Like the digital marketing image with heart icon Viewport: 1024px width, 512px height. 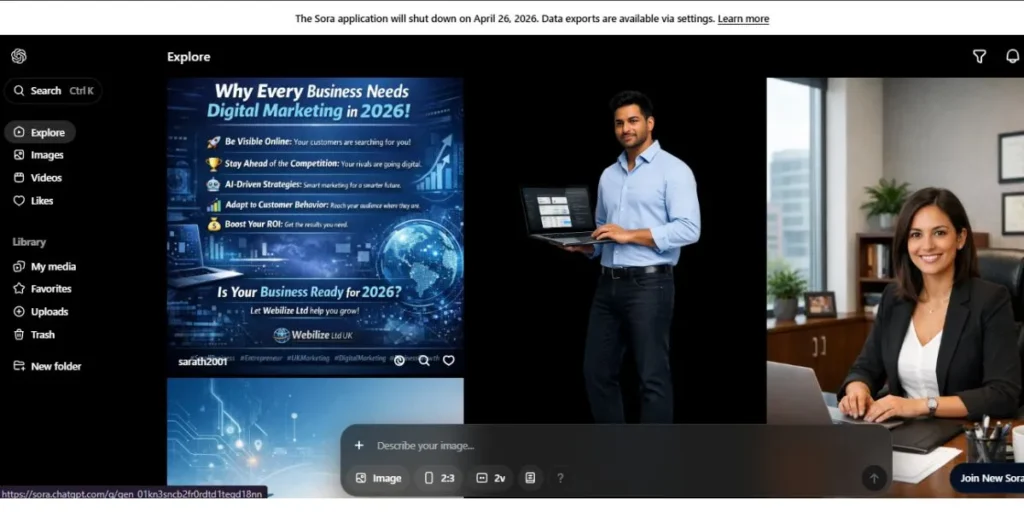(x=449, y=360)
